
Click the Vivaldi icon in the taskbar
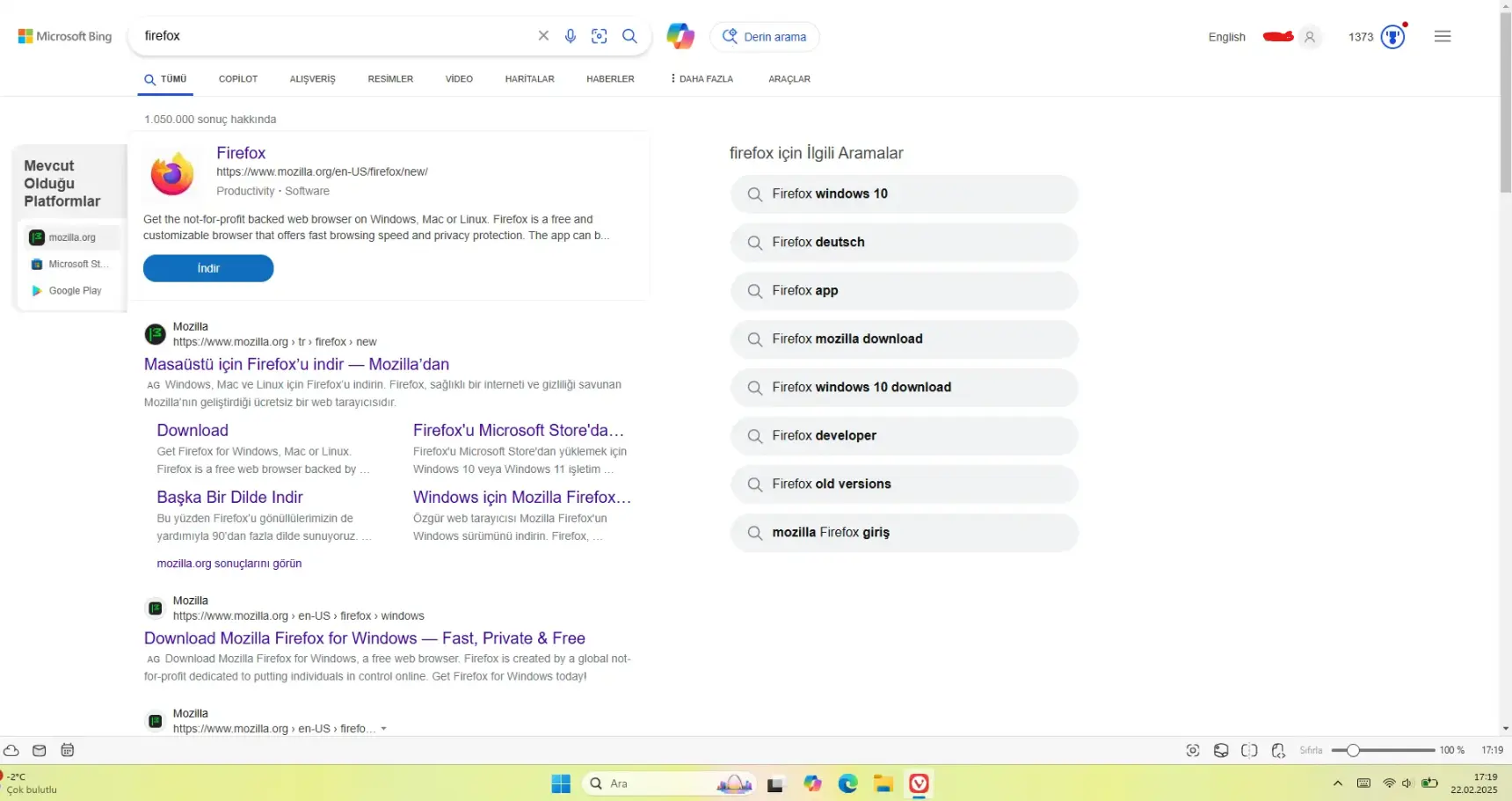tap(919, 783)
